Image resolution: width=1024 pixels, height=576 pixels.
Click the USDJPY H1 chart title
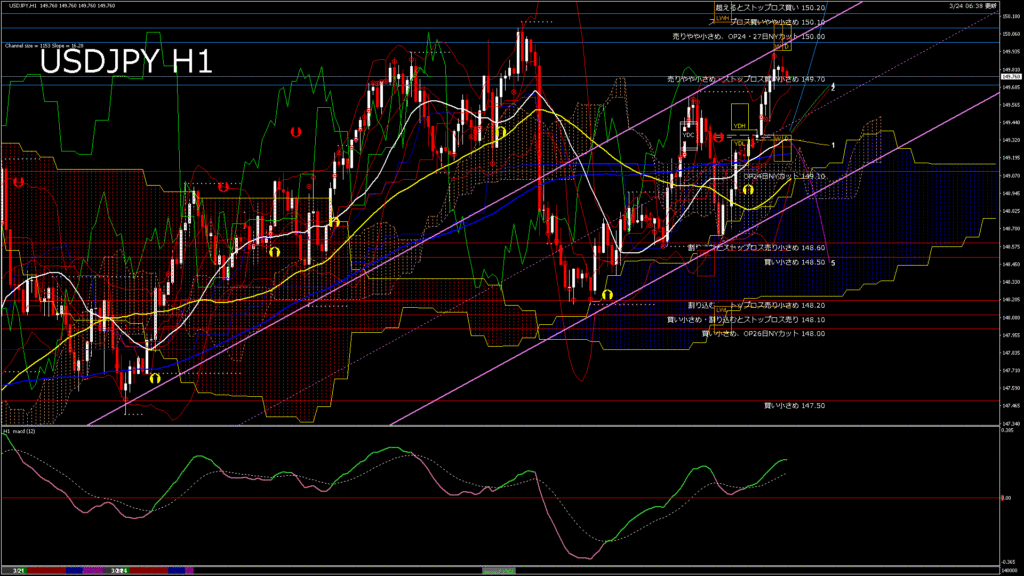point(125,62)
